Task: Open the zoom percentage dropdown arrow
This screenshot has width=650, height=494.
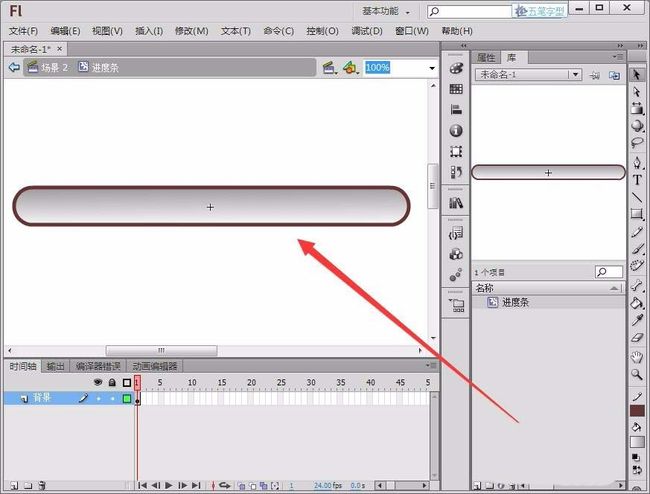Action: pyautogui.click(x=432, y=68)
